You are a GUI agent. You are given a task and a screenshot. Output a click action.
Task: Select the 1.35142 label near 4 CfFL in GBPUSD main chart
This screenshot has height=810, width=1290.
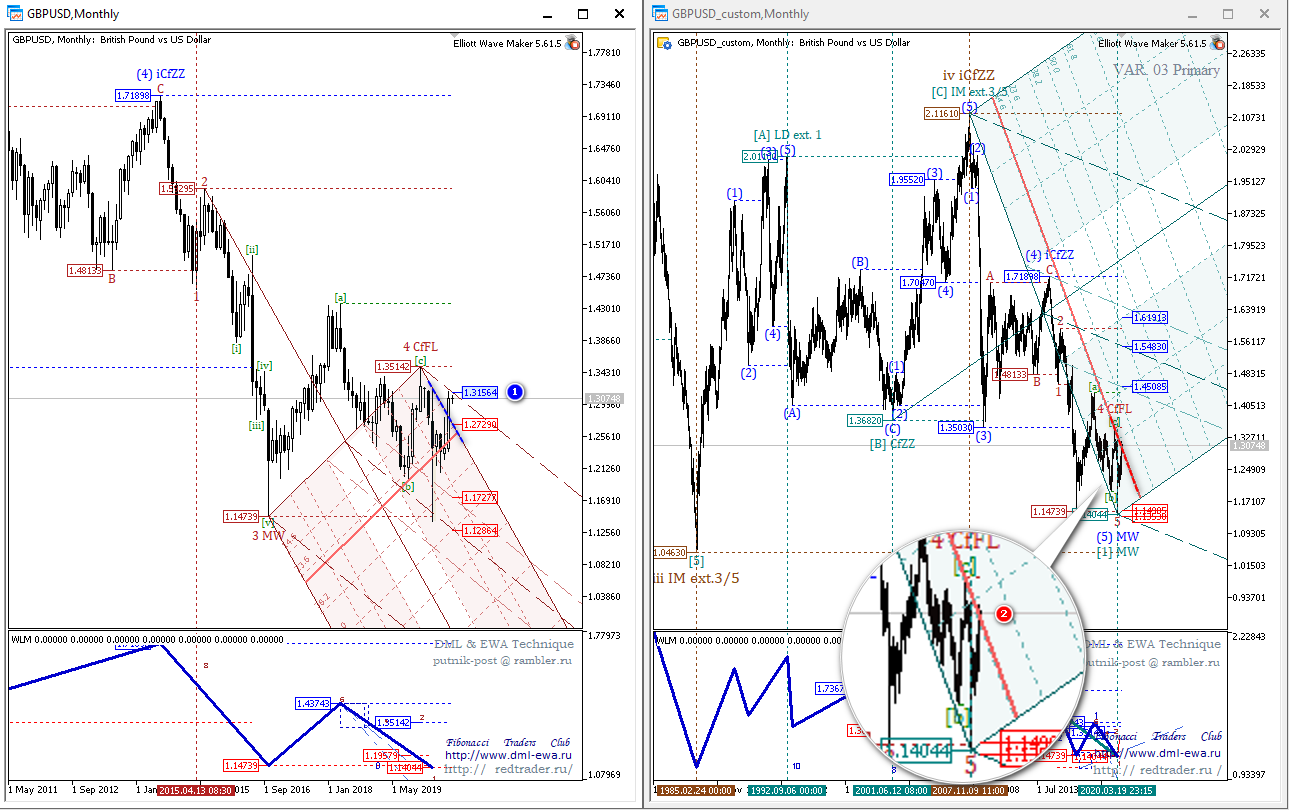coord(393,366)
